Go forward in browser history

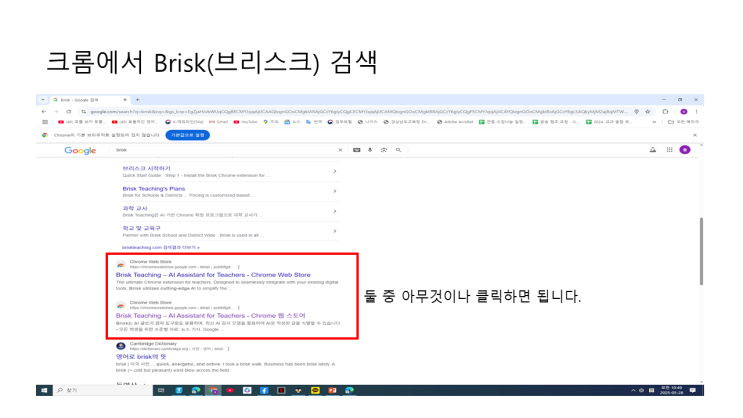pyautogui.click(x=56, y=112)
